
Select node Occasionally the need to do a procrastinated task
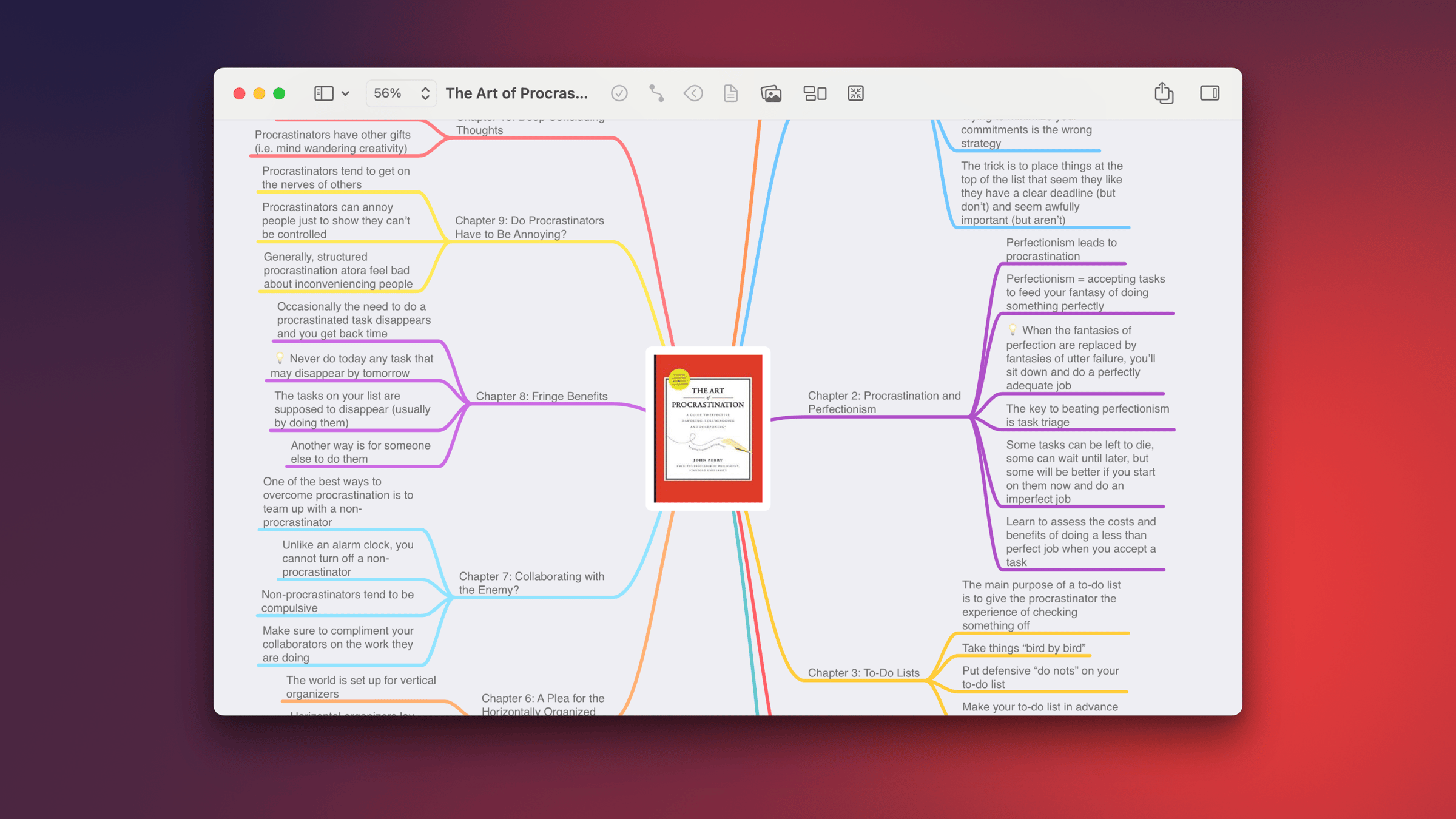tap(354, 320)
